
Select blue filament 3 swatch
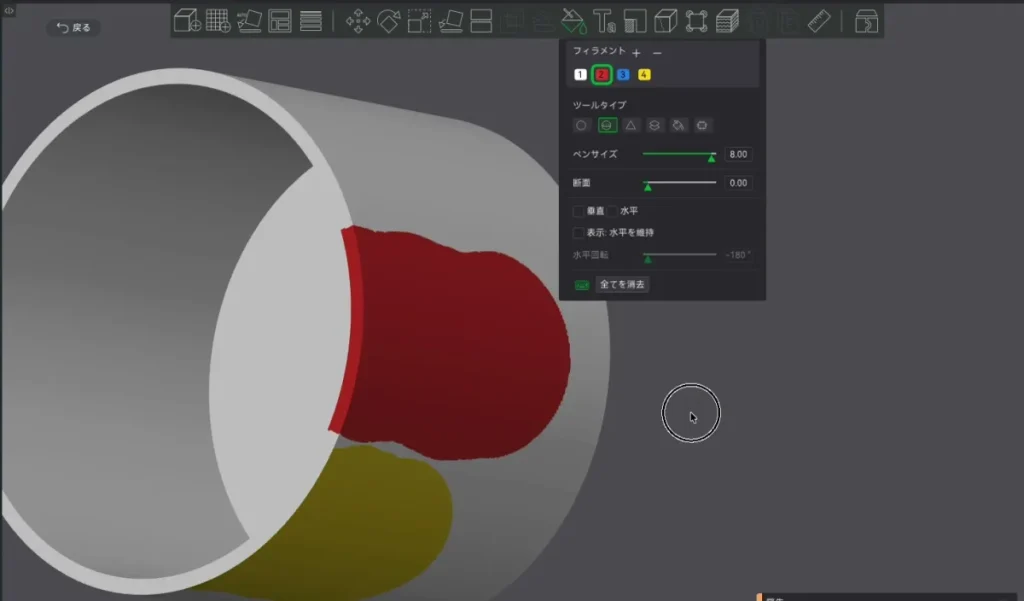click(623, 74)
